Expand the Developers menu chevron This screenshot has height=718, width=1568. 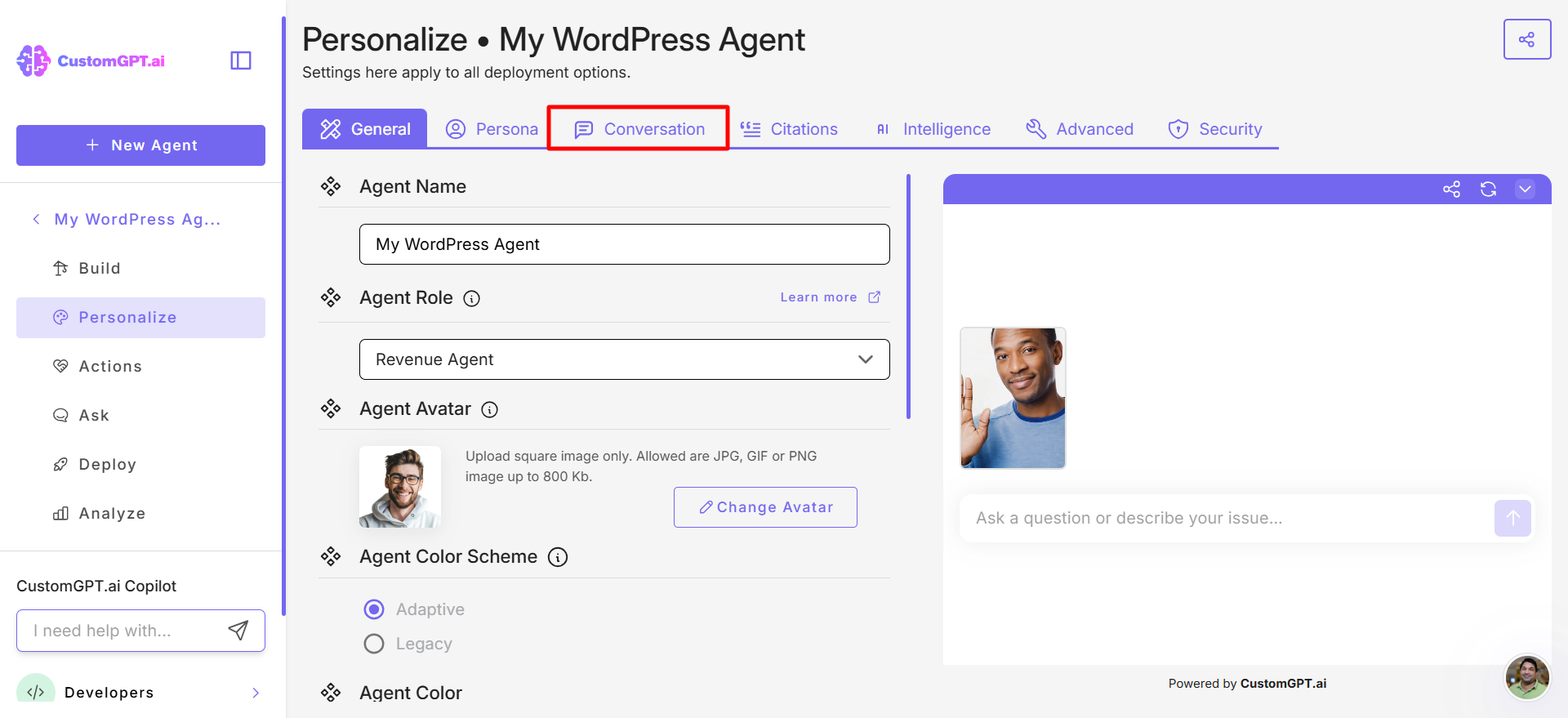pos(256,693)
